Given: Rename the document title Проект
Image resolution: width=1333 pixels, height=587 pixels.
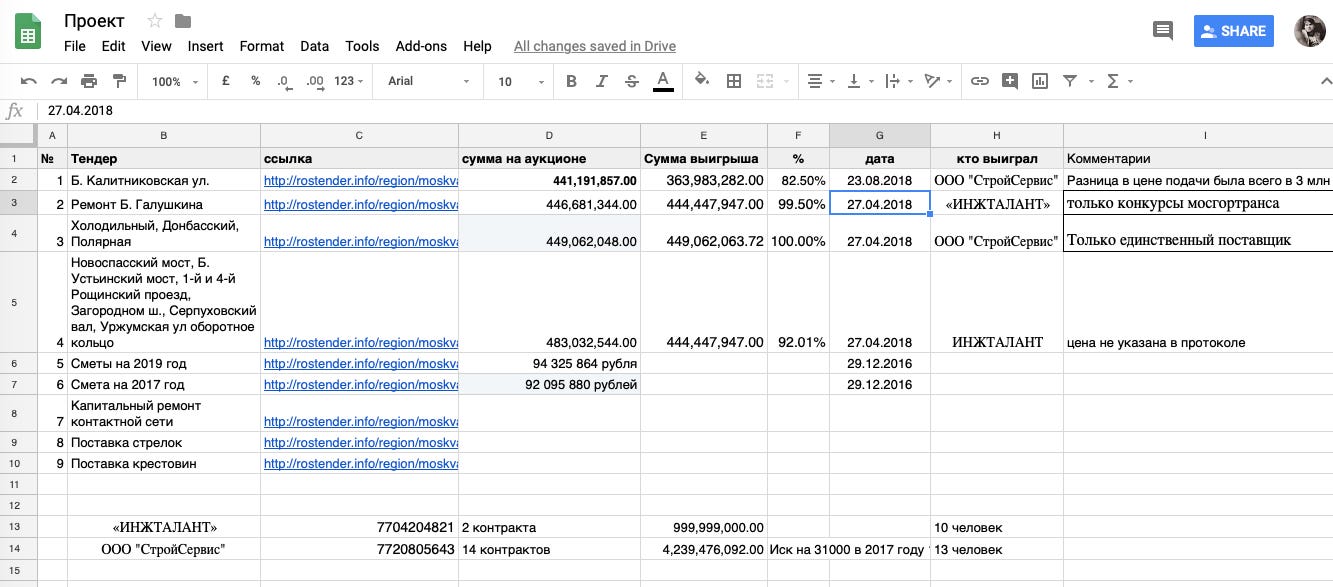Looking at the screenshot, I should coord(94,21).
